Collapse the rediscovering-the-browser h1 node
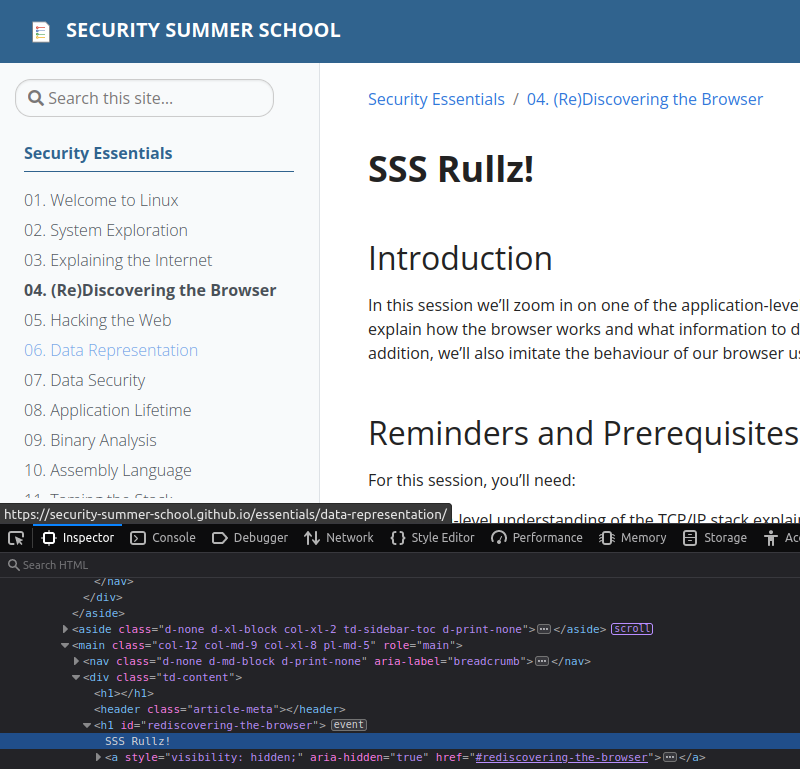This screenshot has height=769, width=800. pyautogui.click(x=88, y=724)
